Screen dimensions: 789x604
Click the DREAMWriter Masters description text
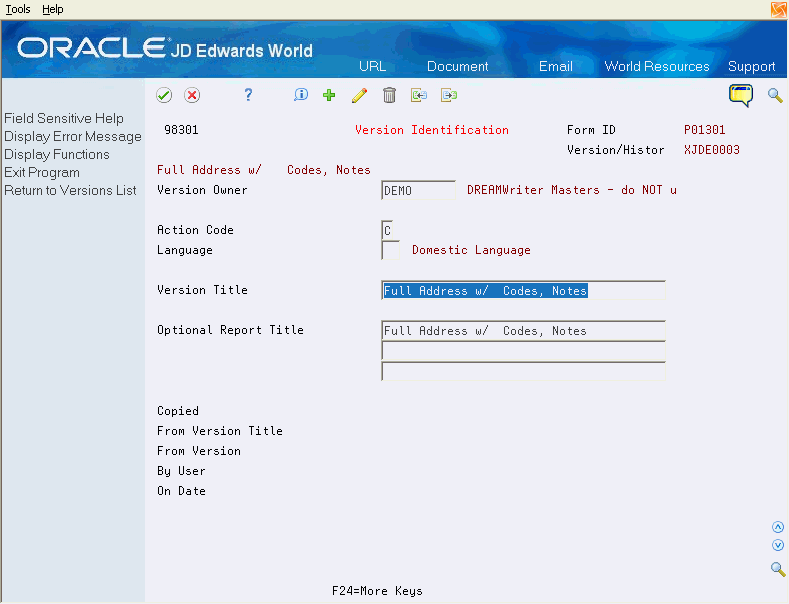point(572,190)
